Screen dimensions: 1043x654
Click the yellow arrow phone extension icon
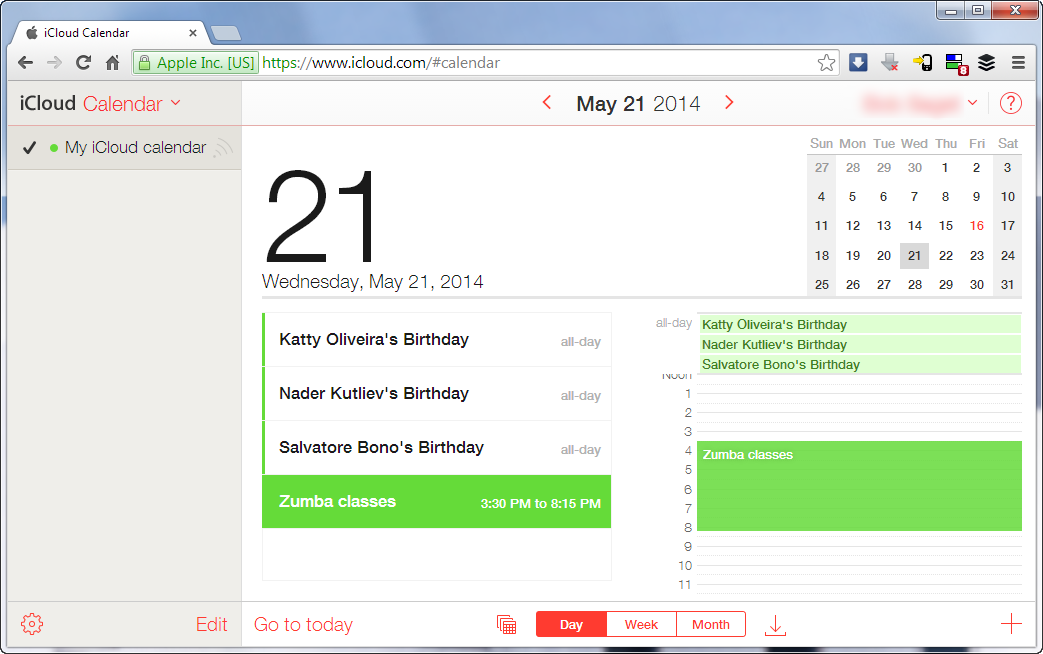click(x=923, y=63)
